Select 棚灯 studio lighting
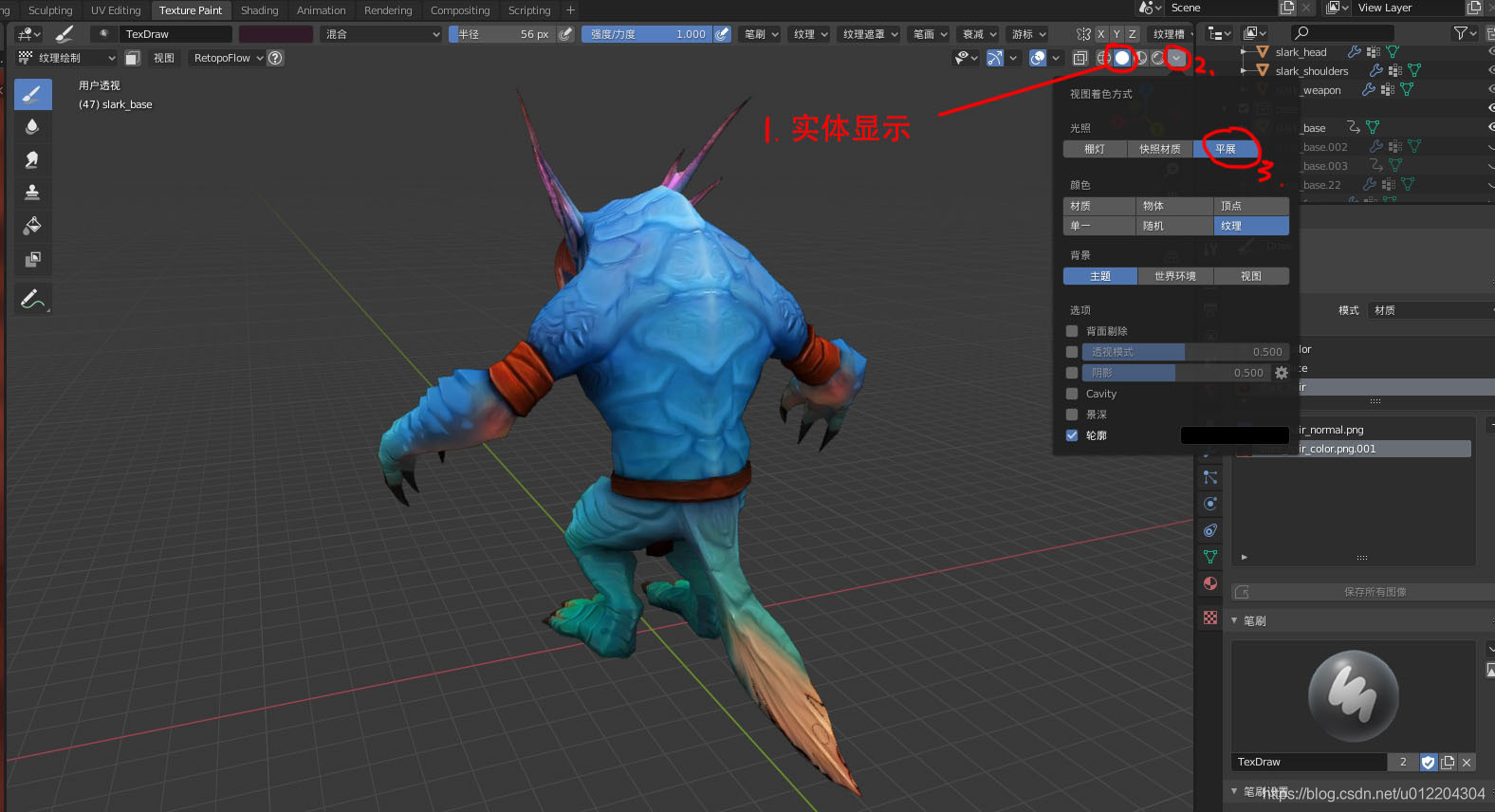 point(1095,149)
